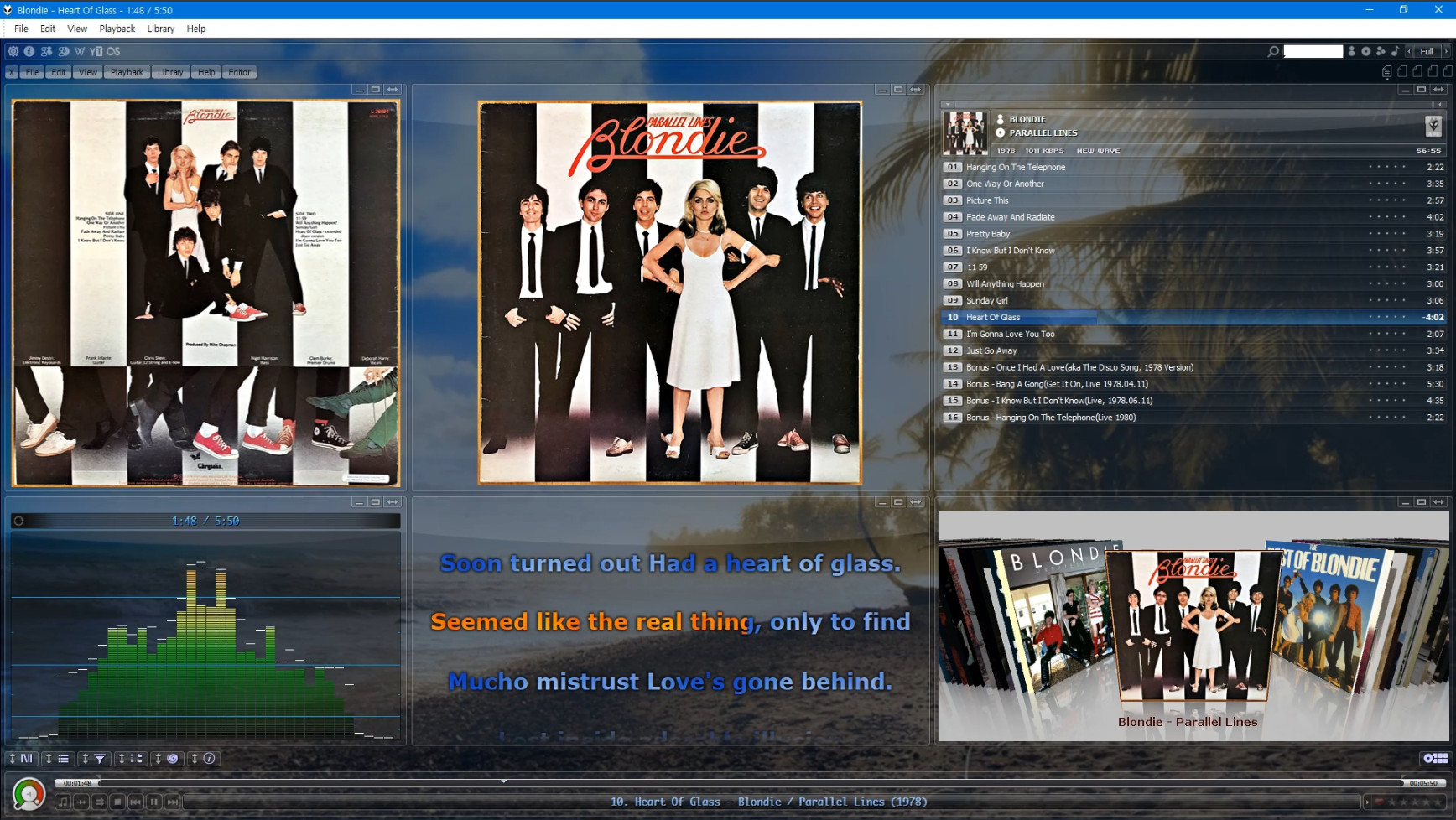Click the skin toolbar View button
This screenshot has width=1456, height=820.
[x=88, y=72]
